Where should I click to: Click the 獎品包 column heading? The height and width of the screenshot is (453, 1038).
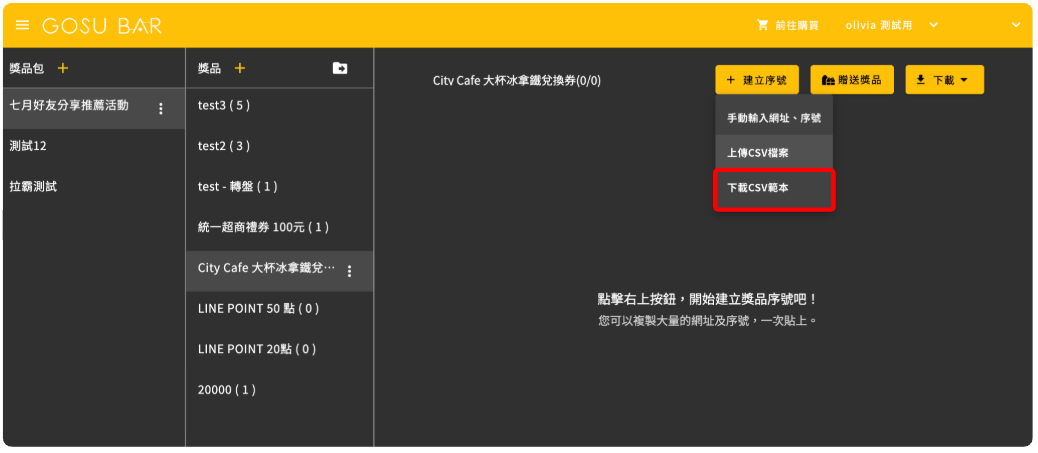26,68
